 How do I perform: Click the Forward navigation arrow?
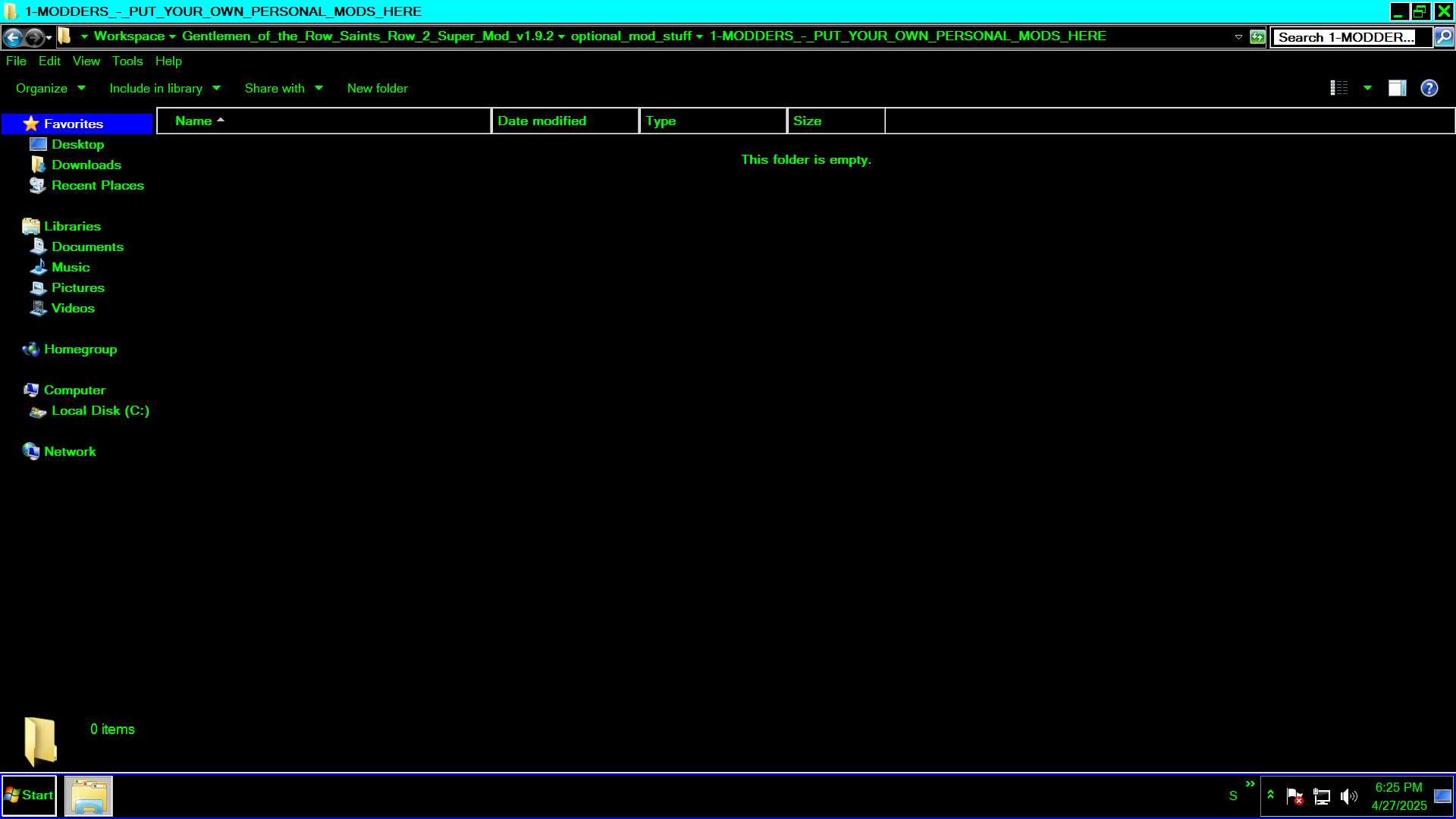pos(34,36)
